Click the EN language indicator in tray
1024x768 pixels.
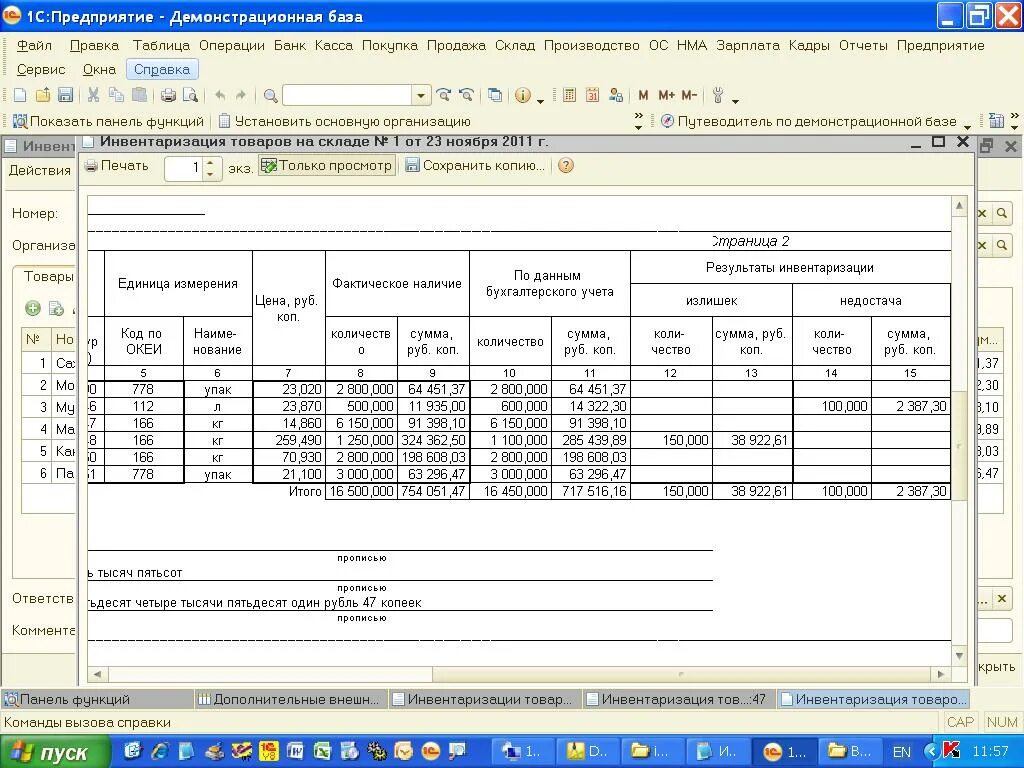click(x=901, y=752)
